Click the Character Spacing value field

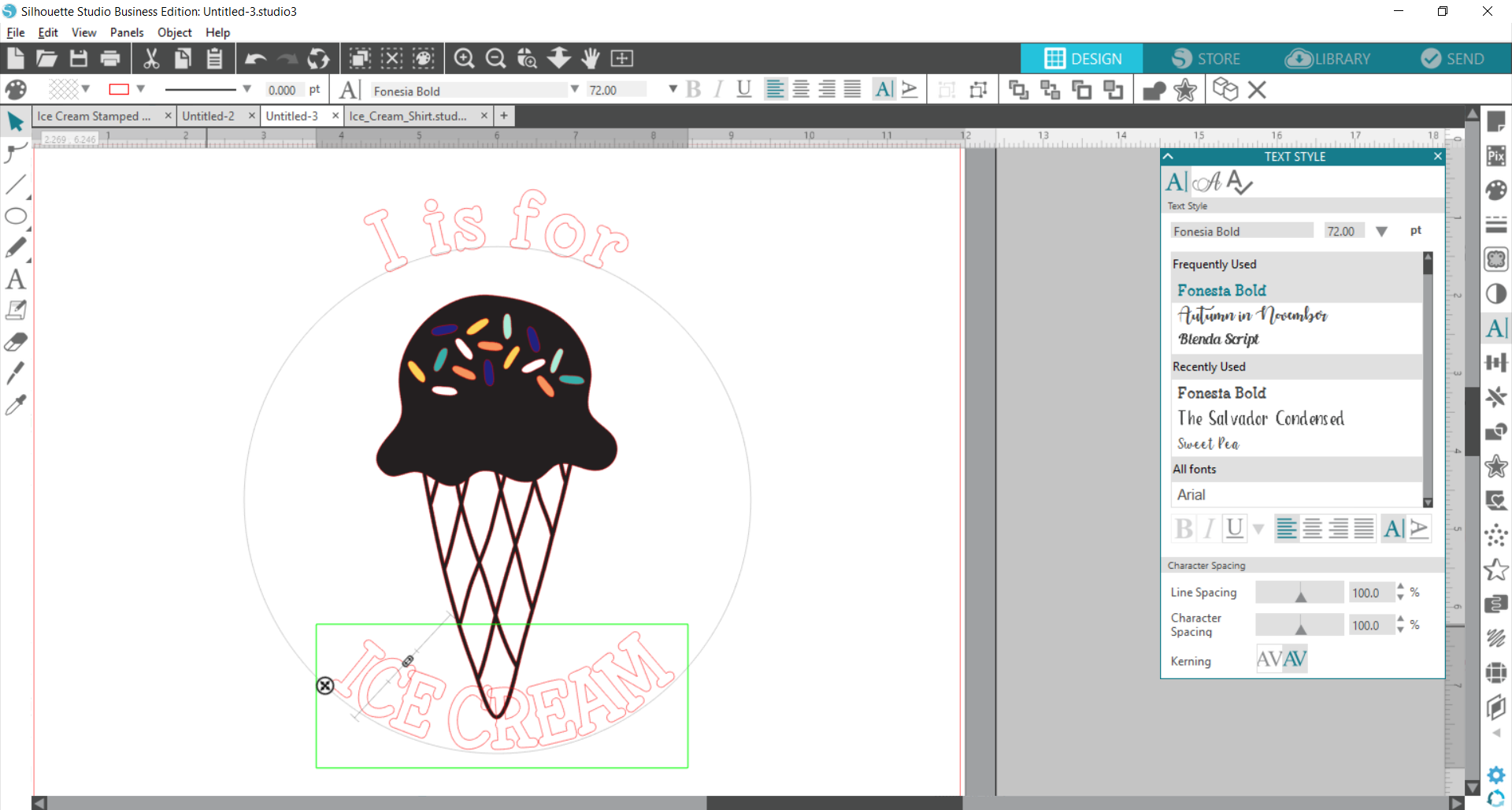(1369, 626)
